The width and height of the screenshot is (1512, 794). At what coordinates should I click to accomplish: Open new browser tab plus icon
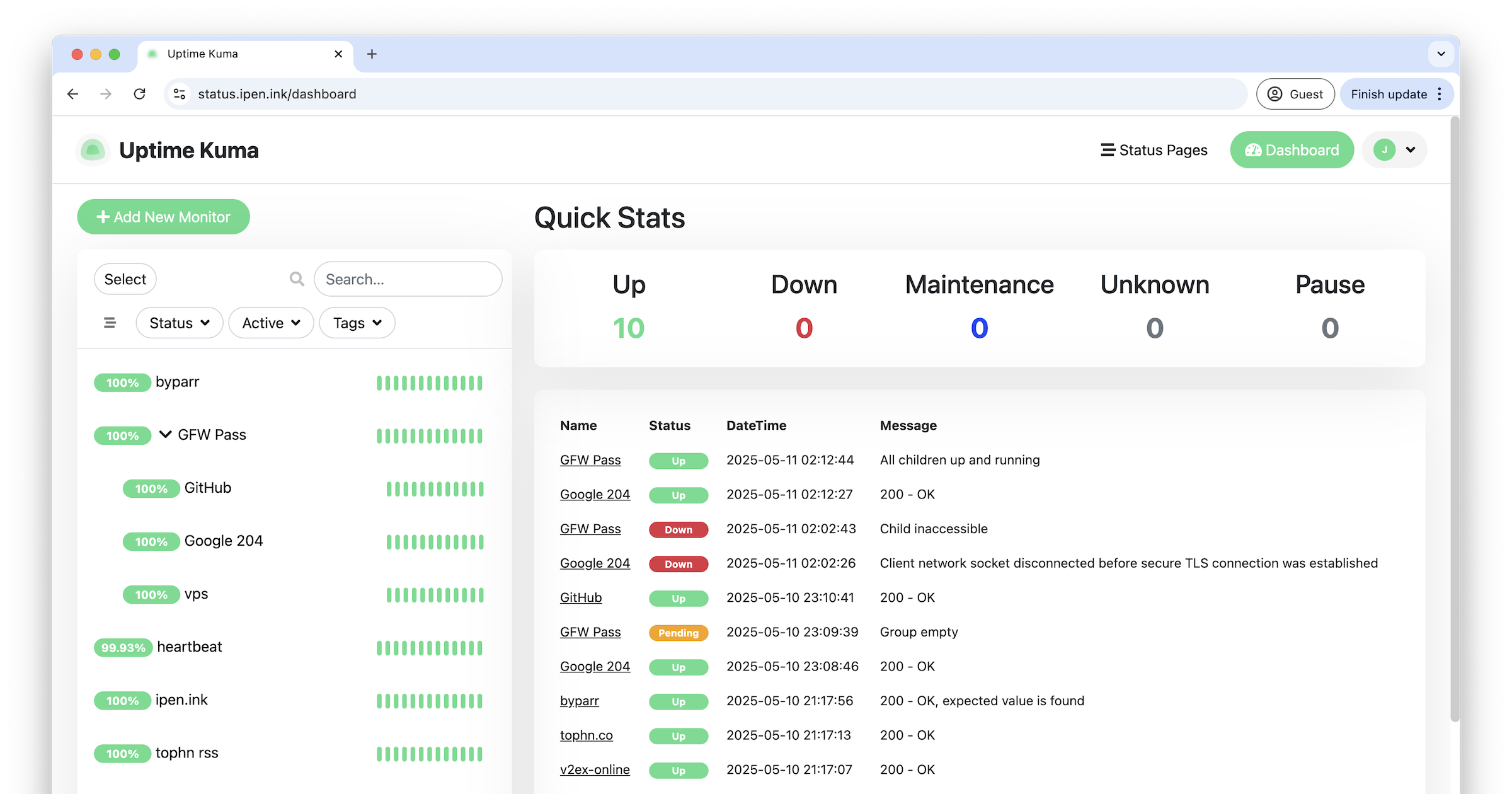(372, 54)
